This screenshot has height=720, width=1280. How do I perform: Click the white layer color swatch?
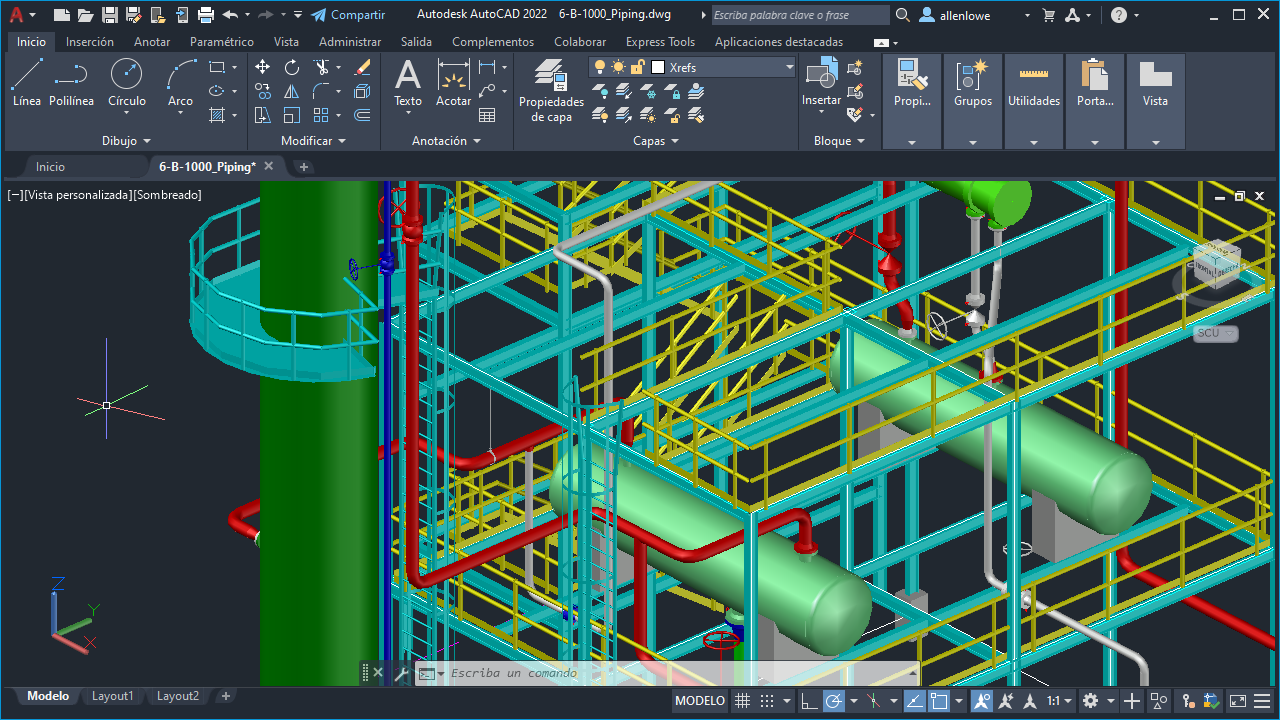pos(658,67)
